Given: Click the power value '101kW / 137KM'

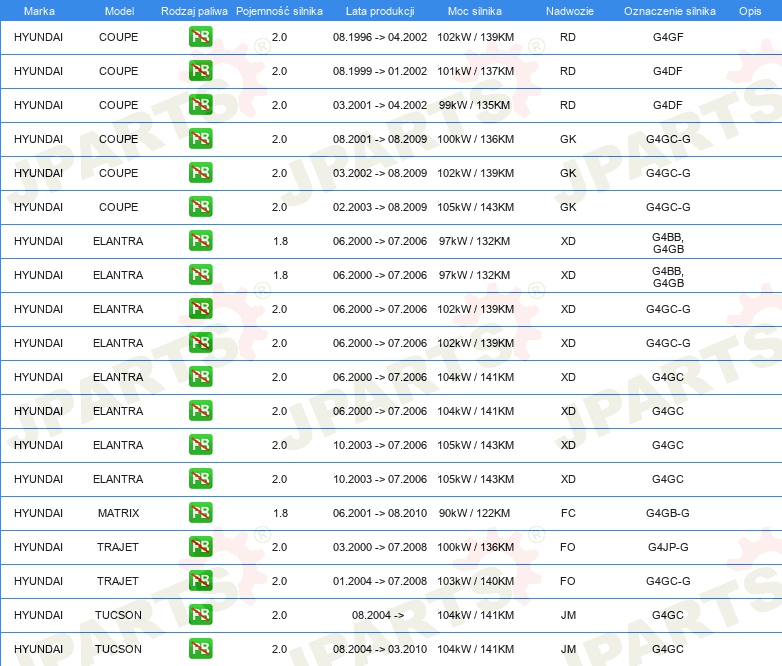Looking at the screenshot, I should point(476,71).
